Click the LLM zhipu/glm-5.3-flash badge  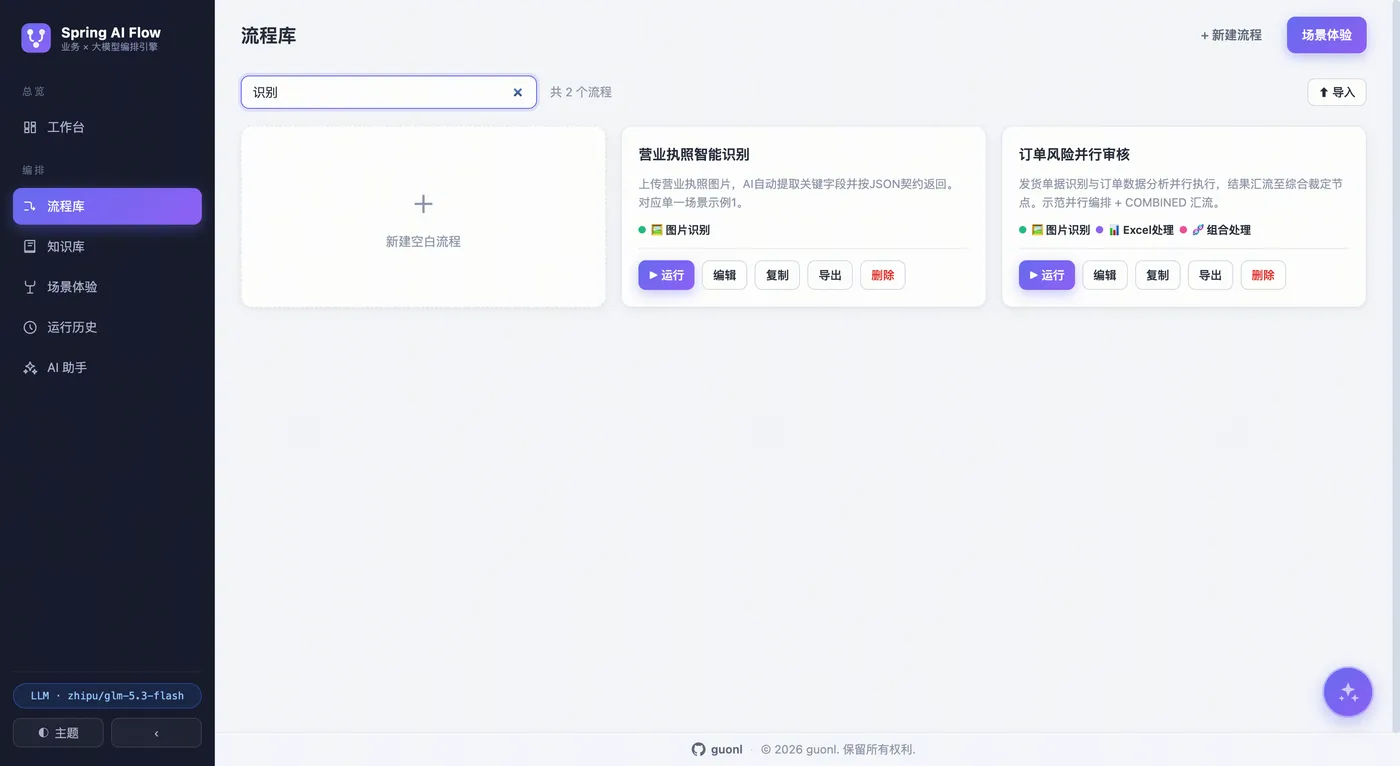[107, 696]
